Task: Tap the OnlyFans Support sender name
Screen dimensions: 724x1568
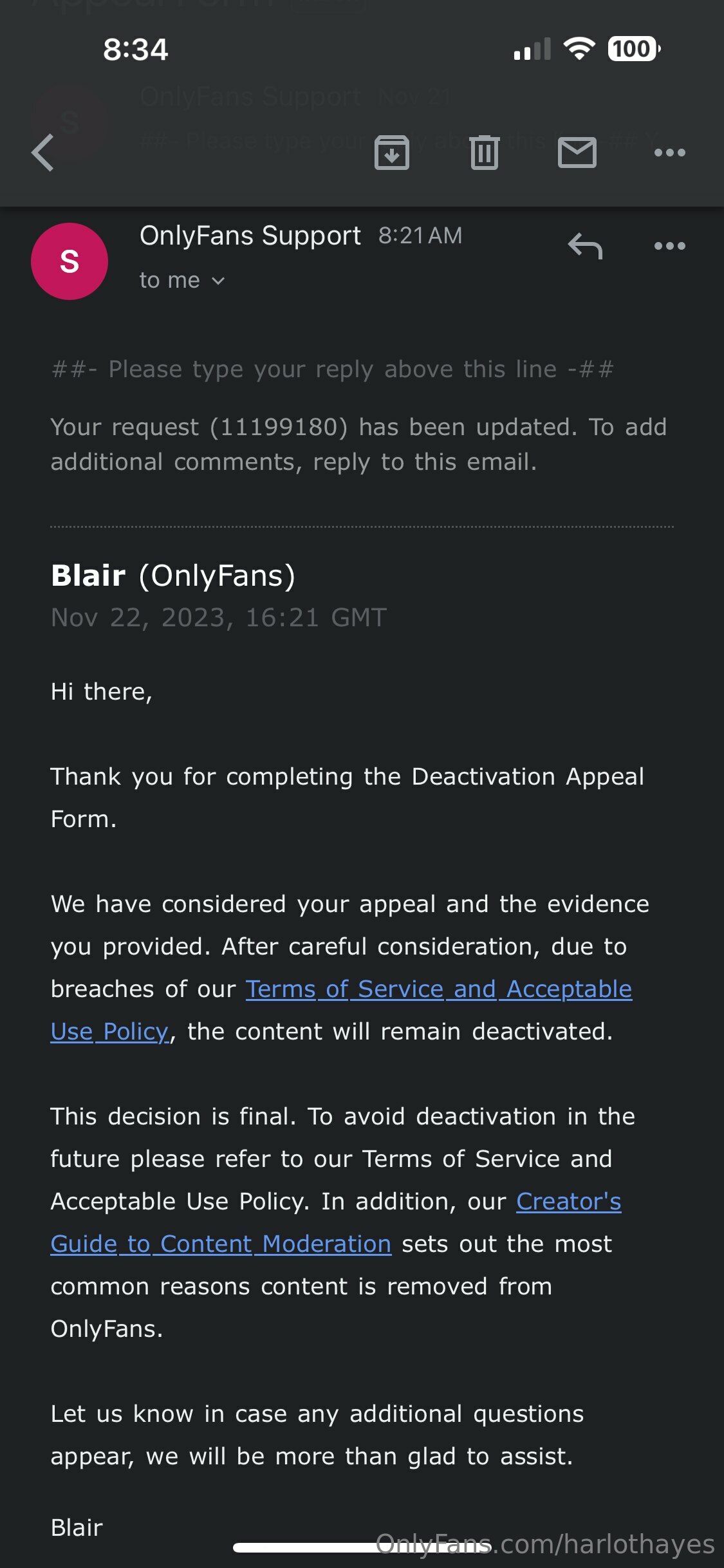Action: 250,236
